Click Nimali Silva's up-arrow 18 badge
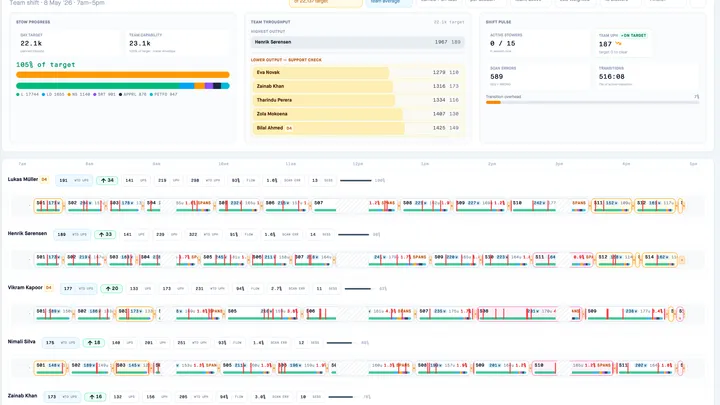The height and width of the screenshot is (405, 720). pyautogui.click(x=94, y=343)
